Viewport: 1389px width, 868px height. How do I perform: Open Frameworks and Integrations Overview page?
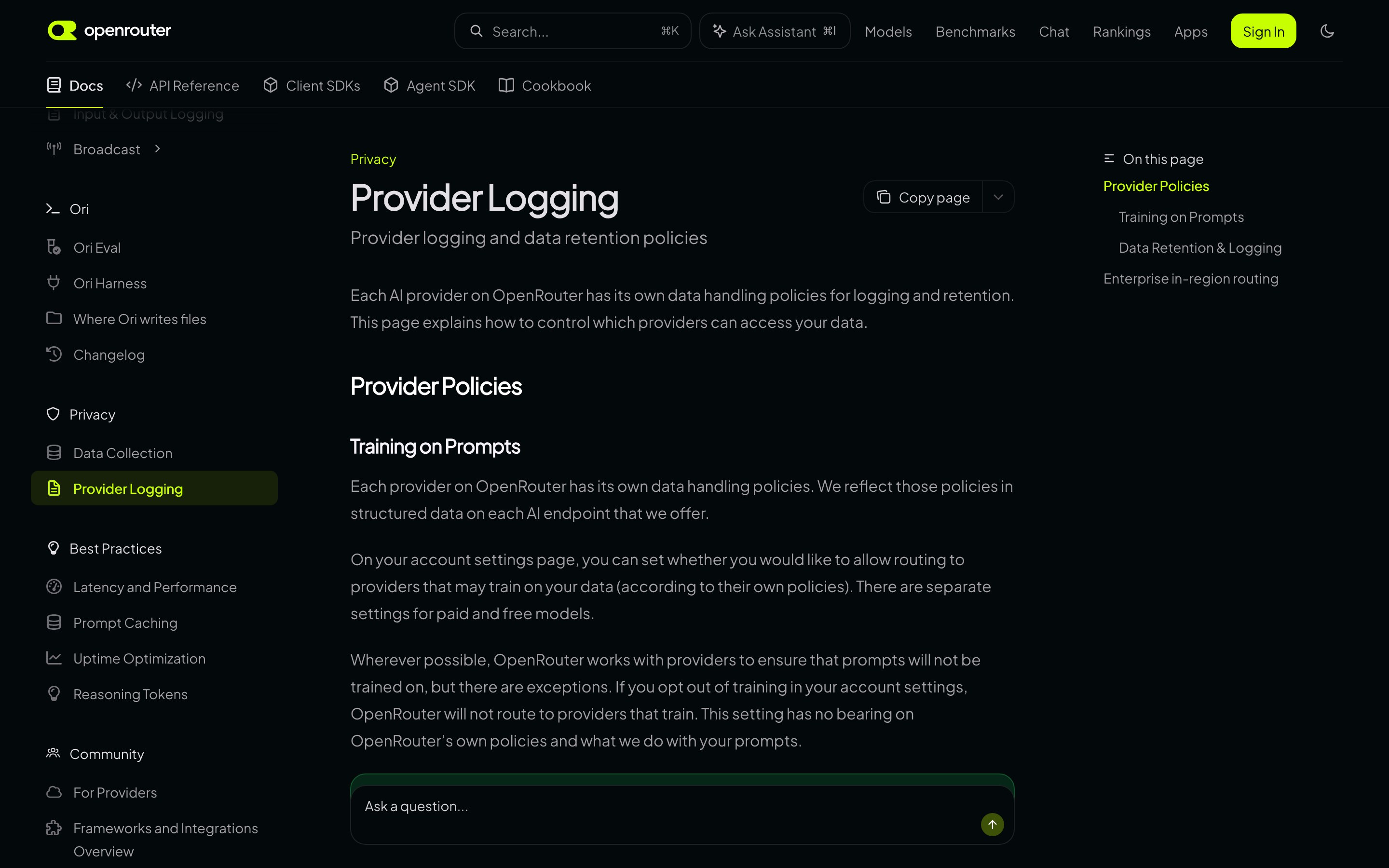point(154,839)
